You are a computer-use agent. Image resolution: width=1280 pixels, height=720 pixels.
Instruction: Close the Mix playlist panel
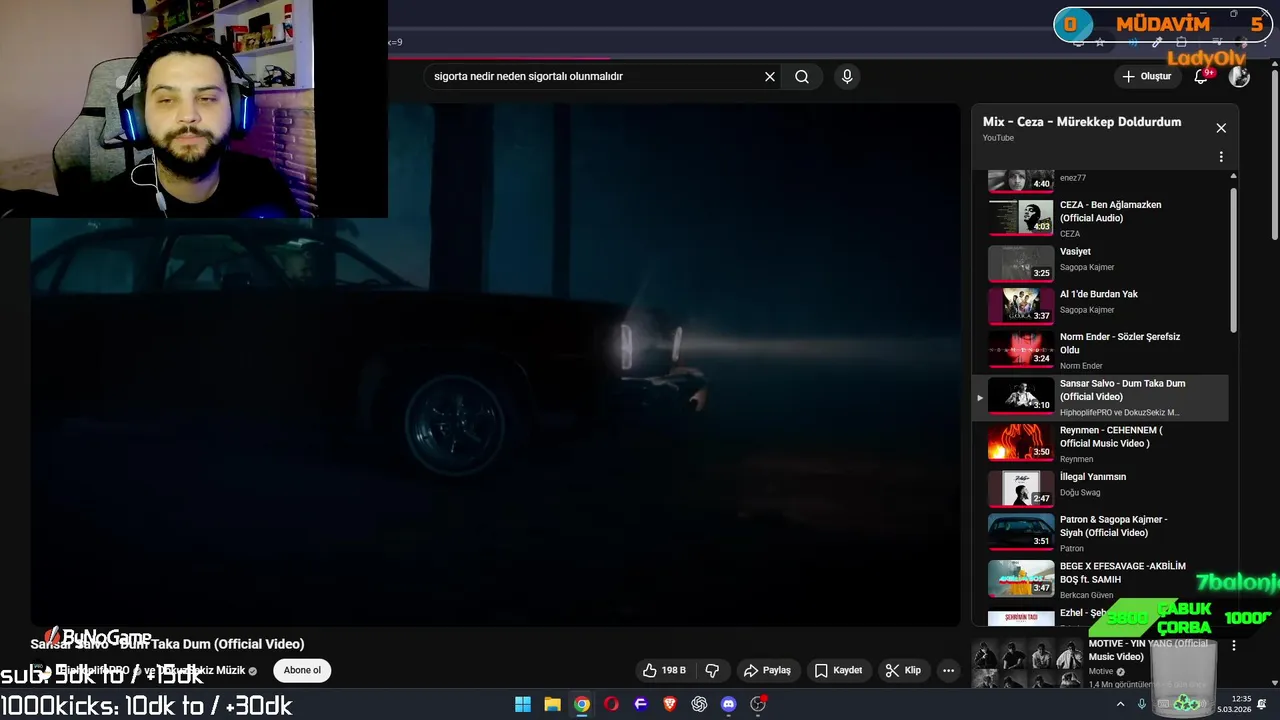(x=1221, y=128)
